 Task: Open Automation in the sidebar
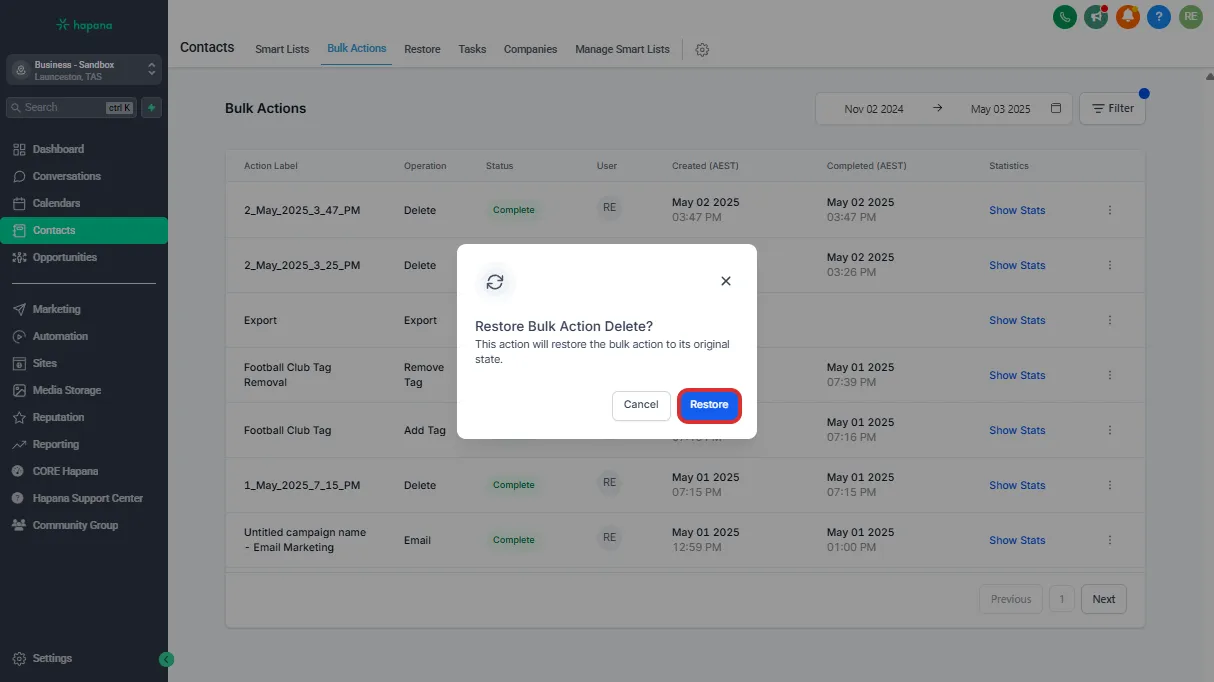click(x=60, y=336)
